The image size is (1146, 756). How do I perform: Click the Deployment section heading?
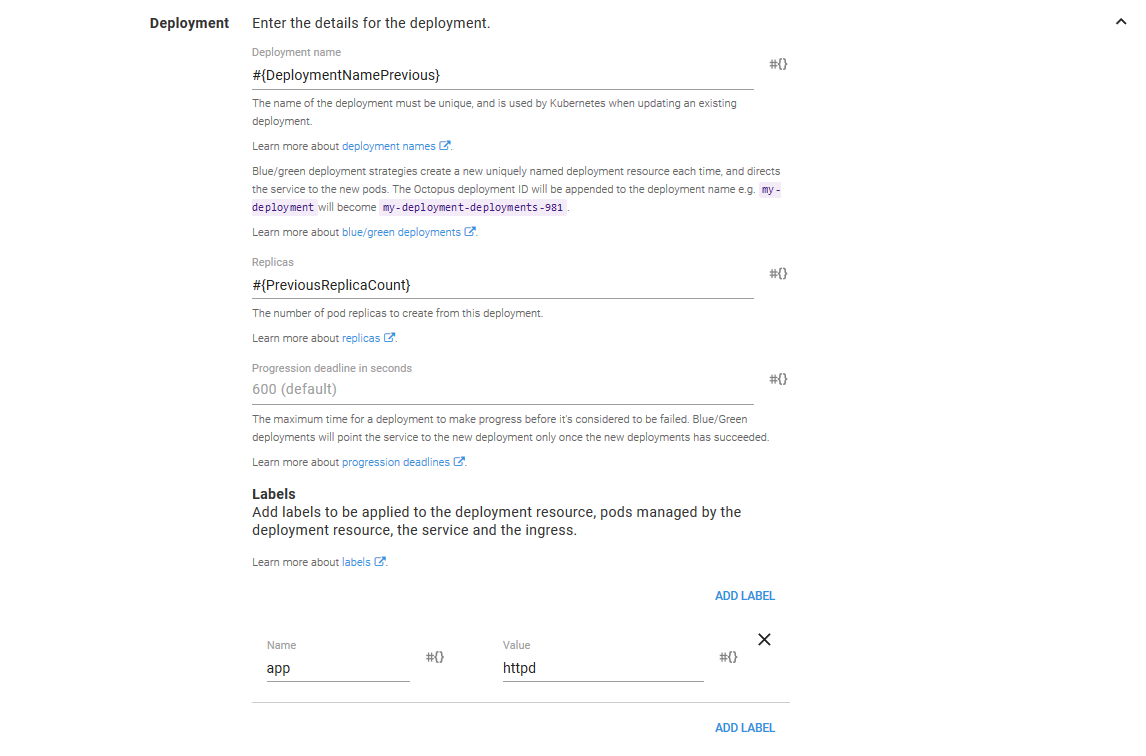pyautogui.click(x=189, y=23)
